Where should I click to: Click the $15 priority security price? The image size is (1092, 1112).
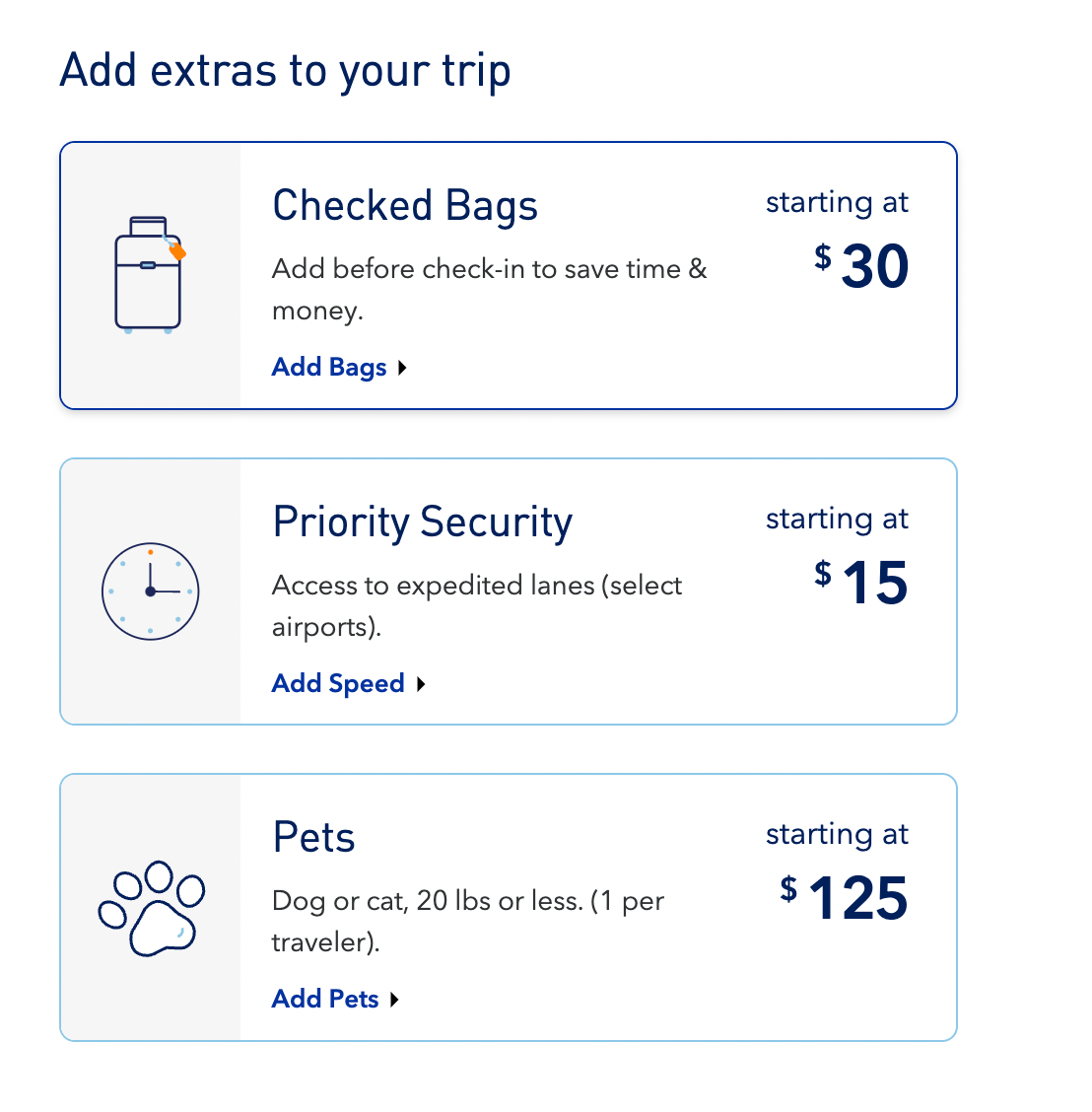(x=862, y=583)
